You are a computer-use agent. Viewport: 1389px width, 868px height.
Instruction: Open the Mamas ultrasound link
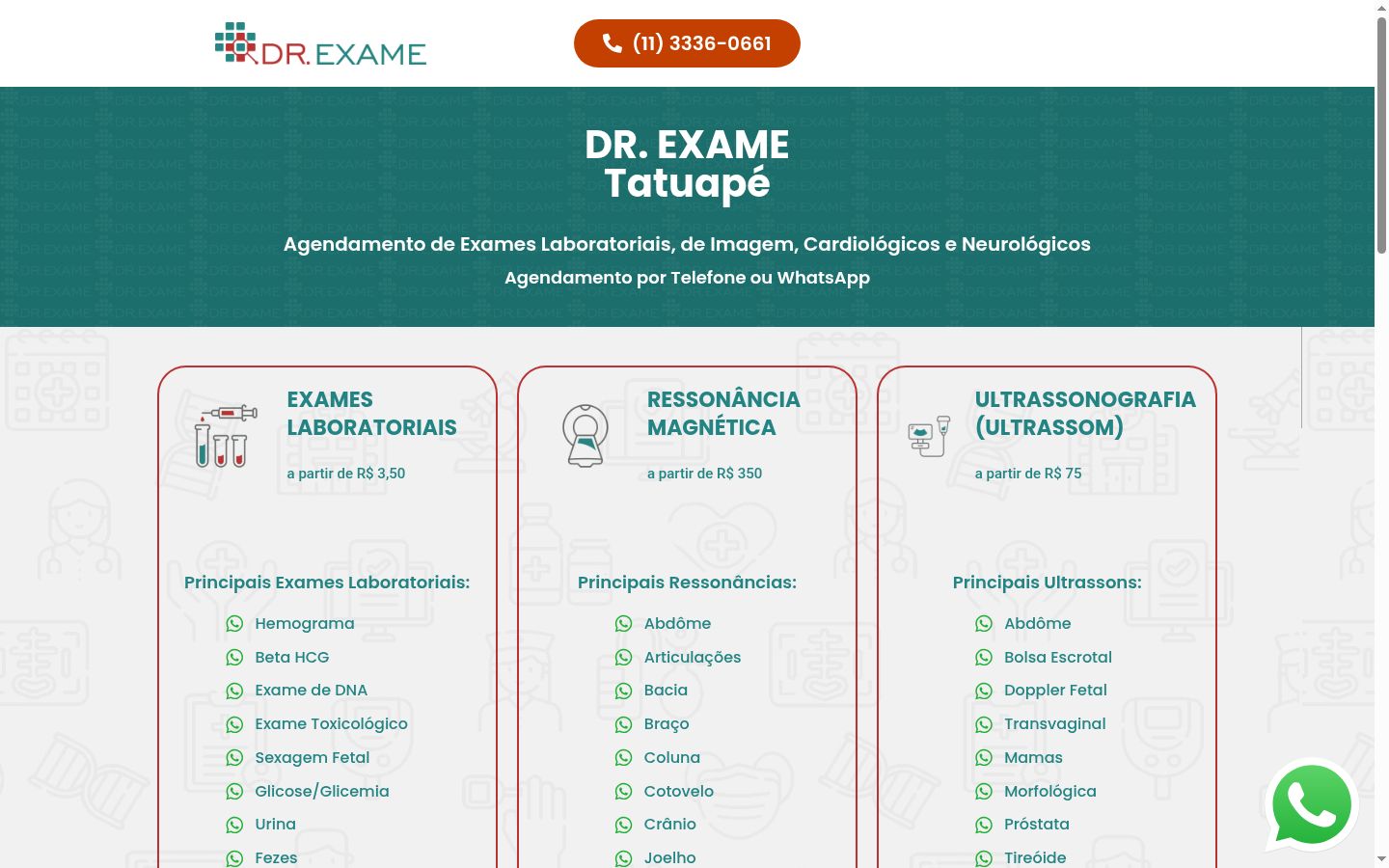1033,758
